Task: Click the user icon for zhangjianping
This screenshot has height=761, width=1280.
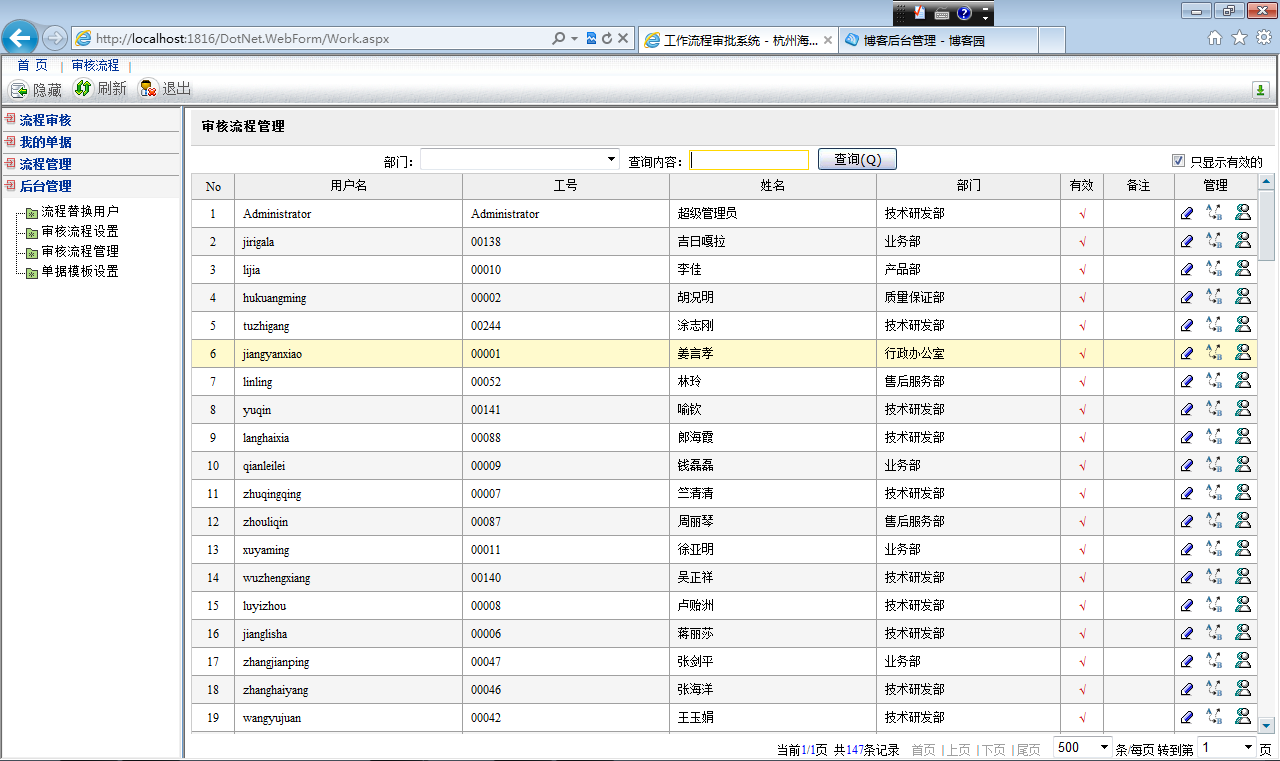Action: pos(1243,660)
